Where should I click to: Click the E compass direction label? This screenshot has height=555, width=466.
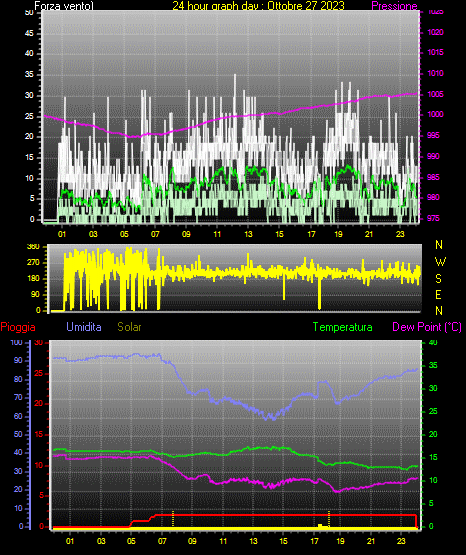tap(438, 294)
